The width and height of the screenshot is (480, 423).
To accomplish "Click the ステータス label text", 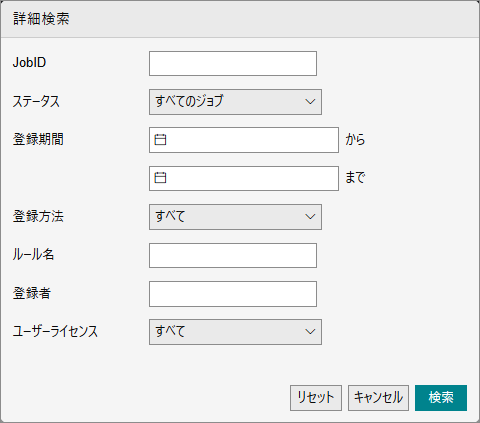I will [36, 101].
